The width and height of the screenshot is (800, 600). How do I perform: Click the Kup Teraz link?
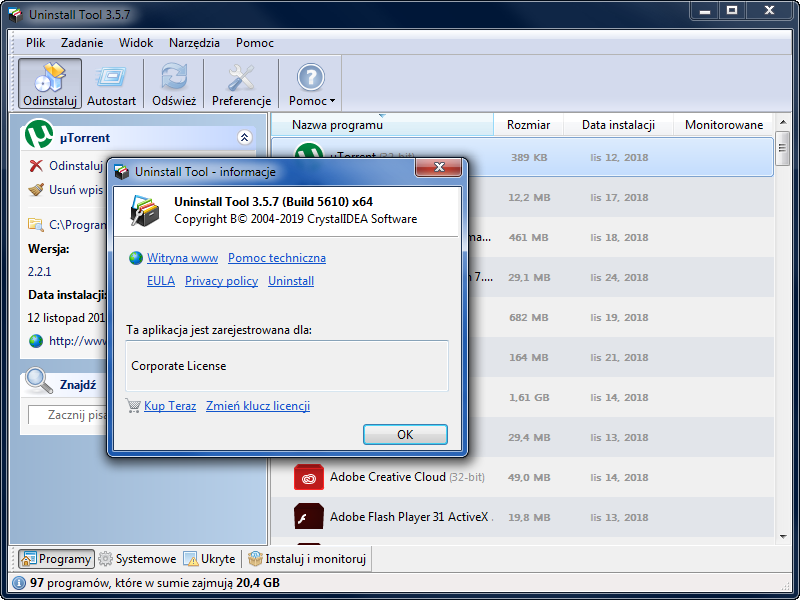point(170,406)
